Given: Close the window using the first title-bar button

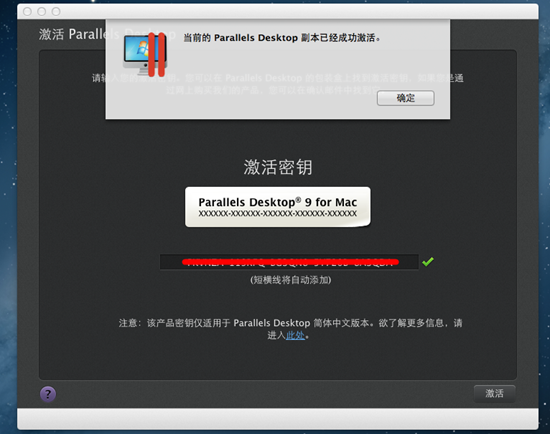Looking at the screenshot, I should (27, 12).
